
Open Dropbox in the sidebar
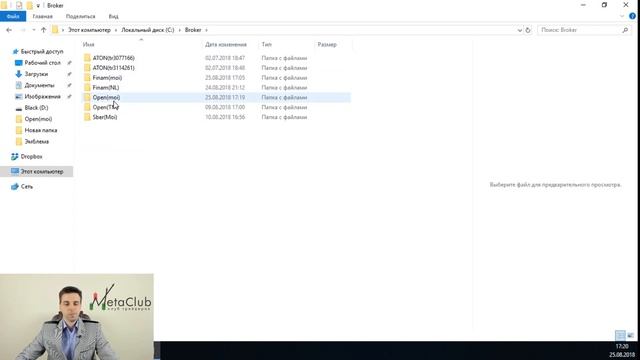point(31,156)
